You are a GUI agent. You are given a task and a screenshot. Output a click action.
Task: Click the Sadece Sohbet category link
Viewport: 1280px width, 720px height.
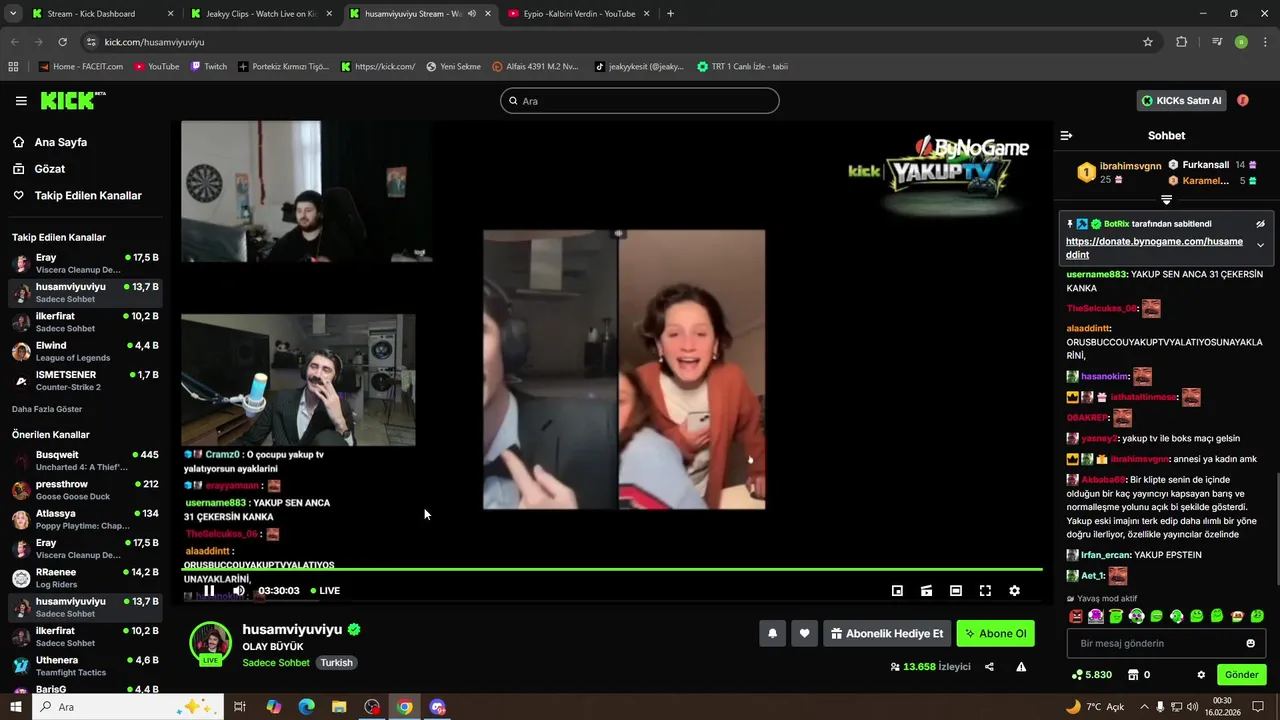276,663
